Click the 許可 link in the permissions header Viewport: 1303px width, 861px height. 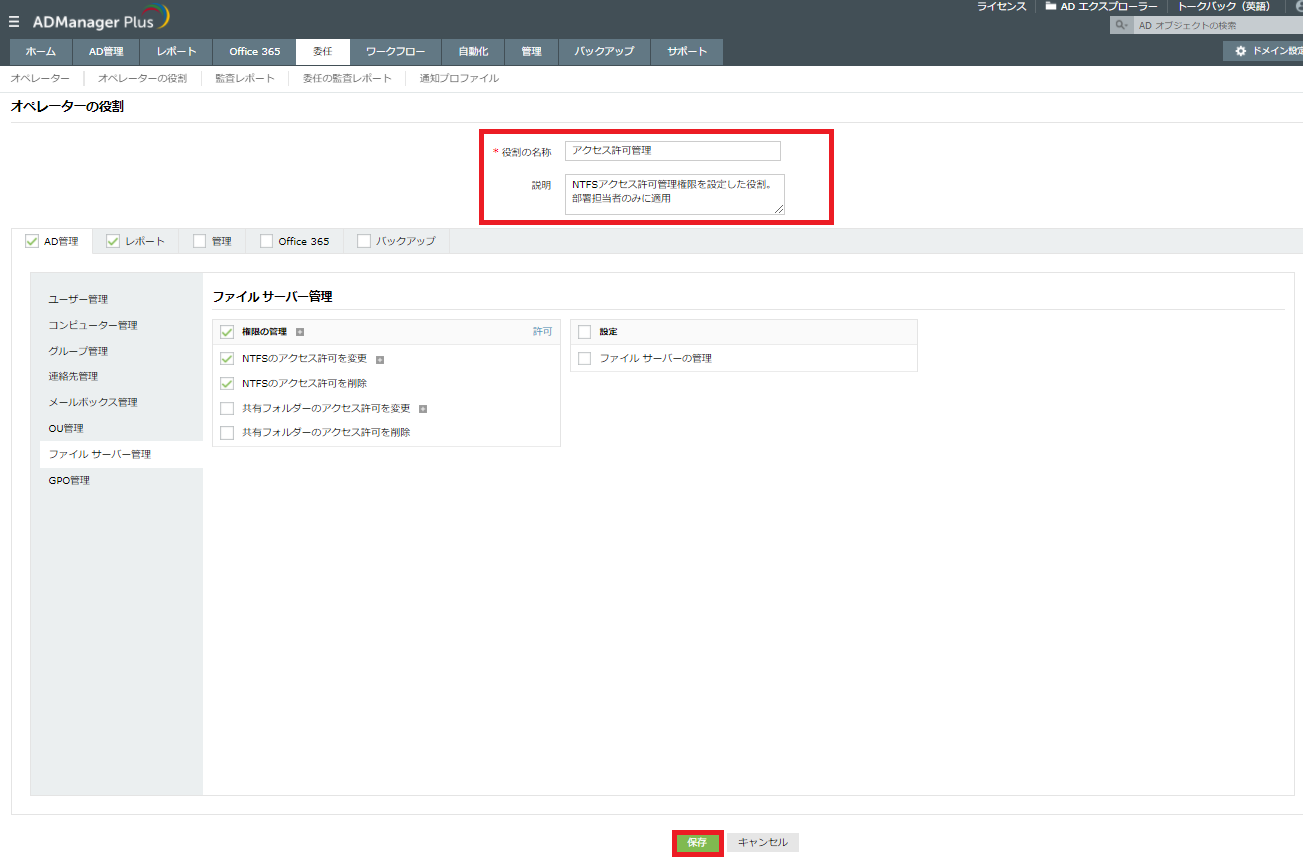coord(542,331)
